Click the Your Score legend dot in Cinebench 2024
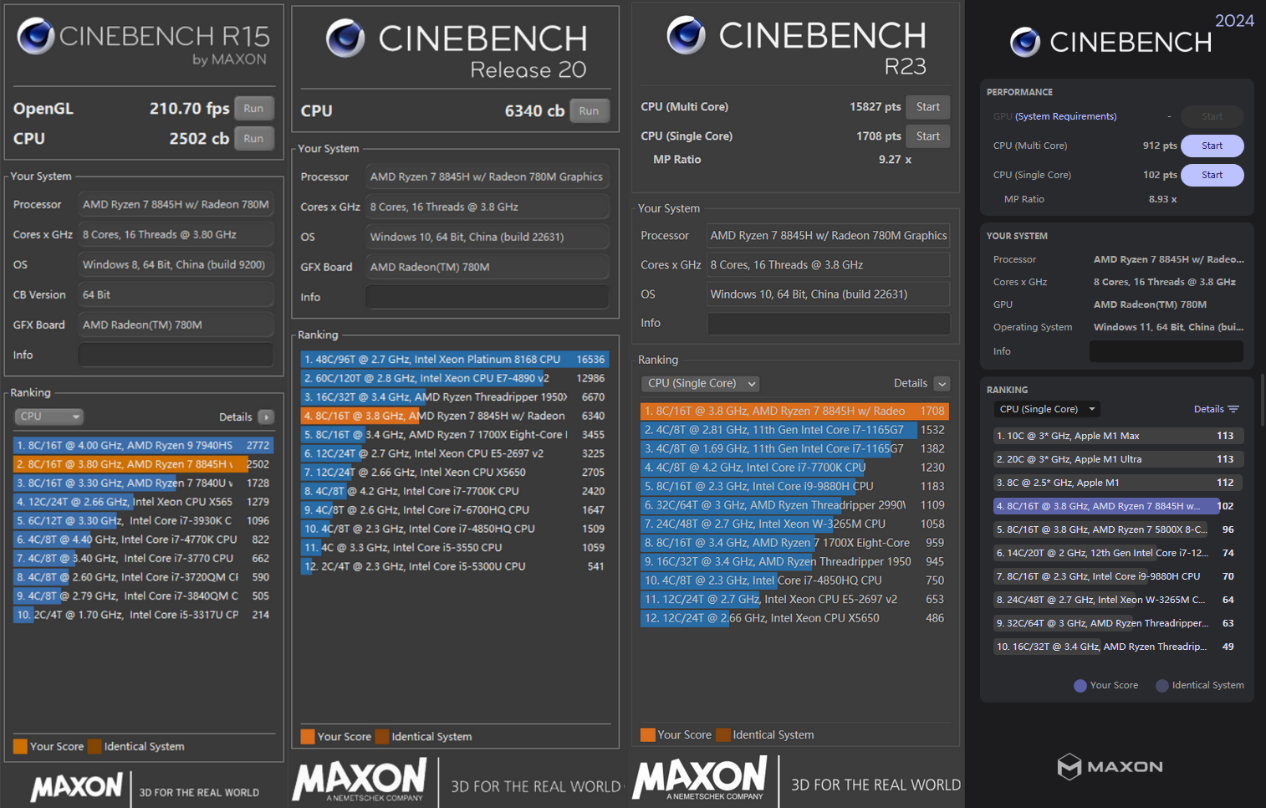This screenshot has height=808, width=1266. point(1080,686)
